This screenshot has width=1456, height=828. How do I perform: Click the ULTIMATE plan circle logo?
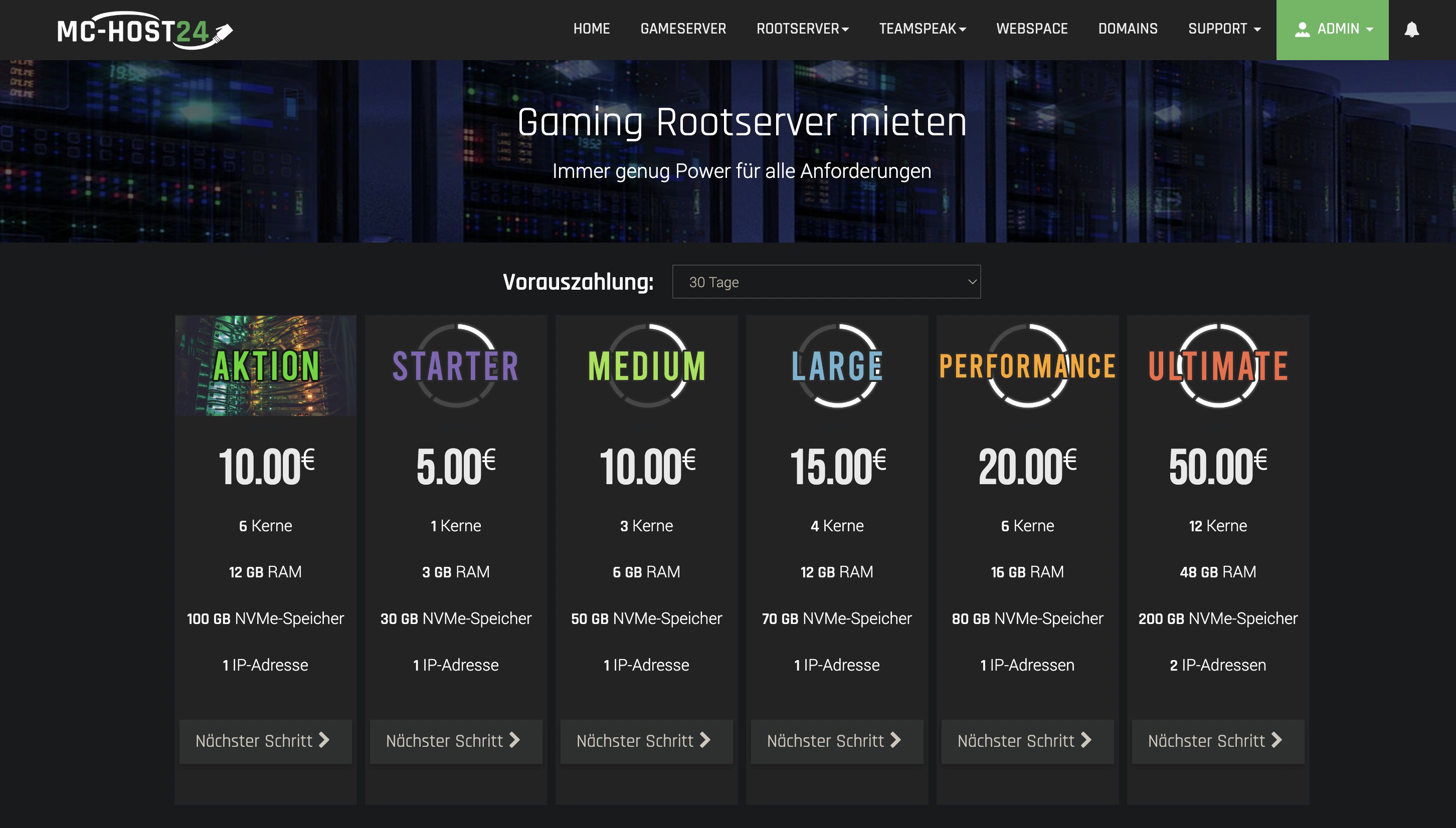coord(1218,366)
